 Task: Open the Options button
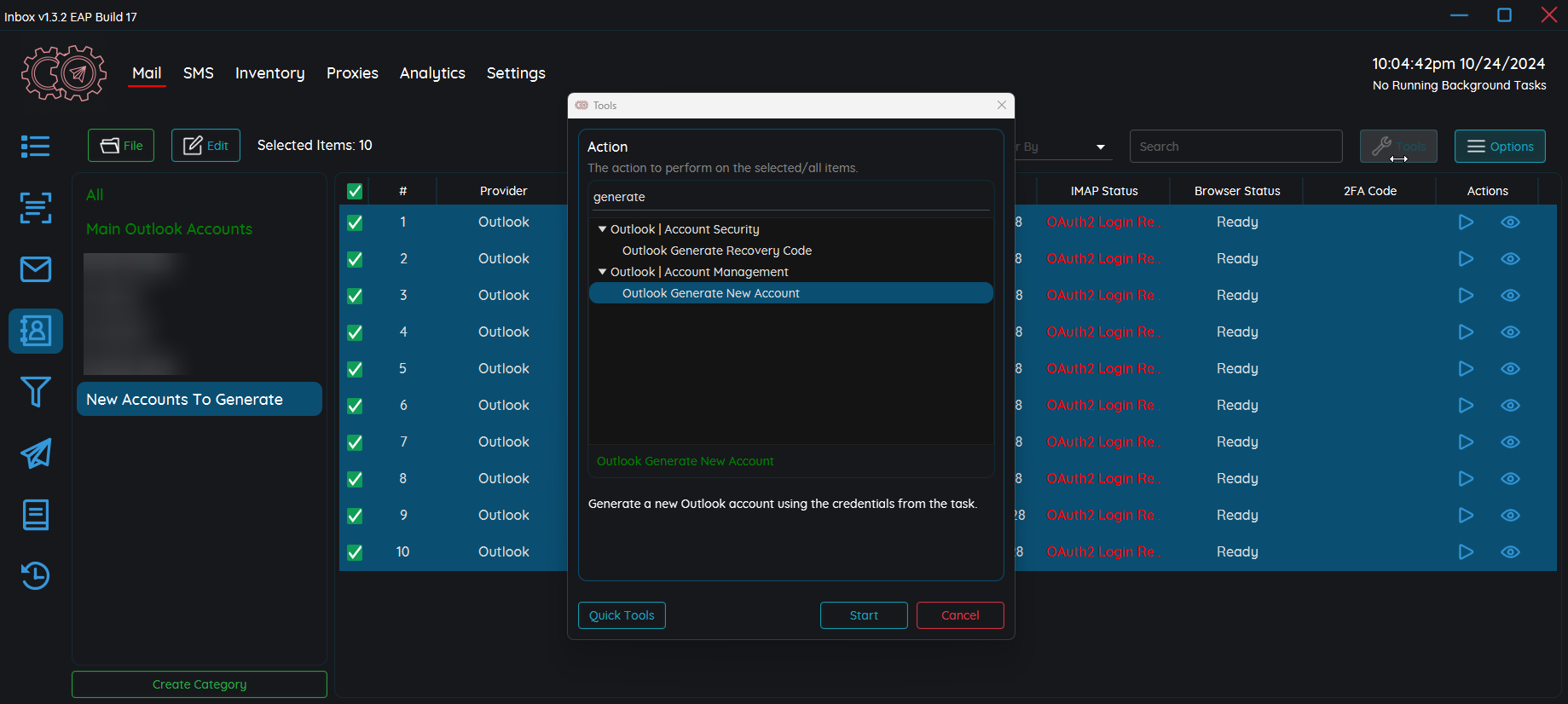1500,146
